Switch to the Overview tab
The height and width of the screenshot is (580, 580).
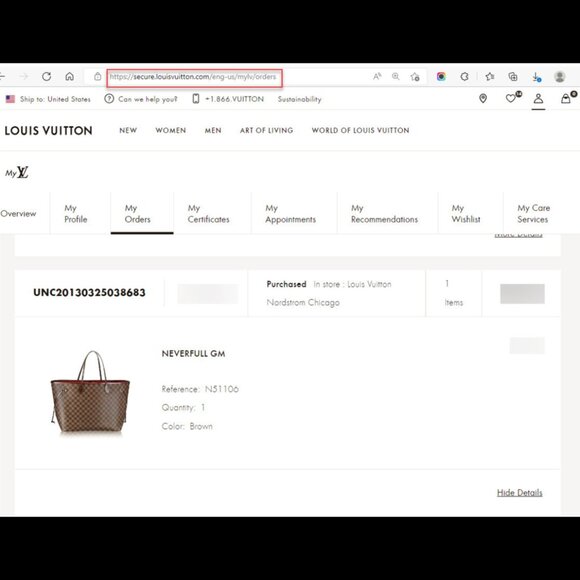(x=18, y=213)
